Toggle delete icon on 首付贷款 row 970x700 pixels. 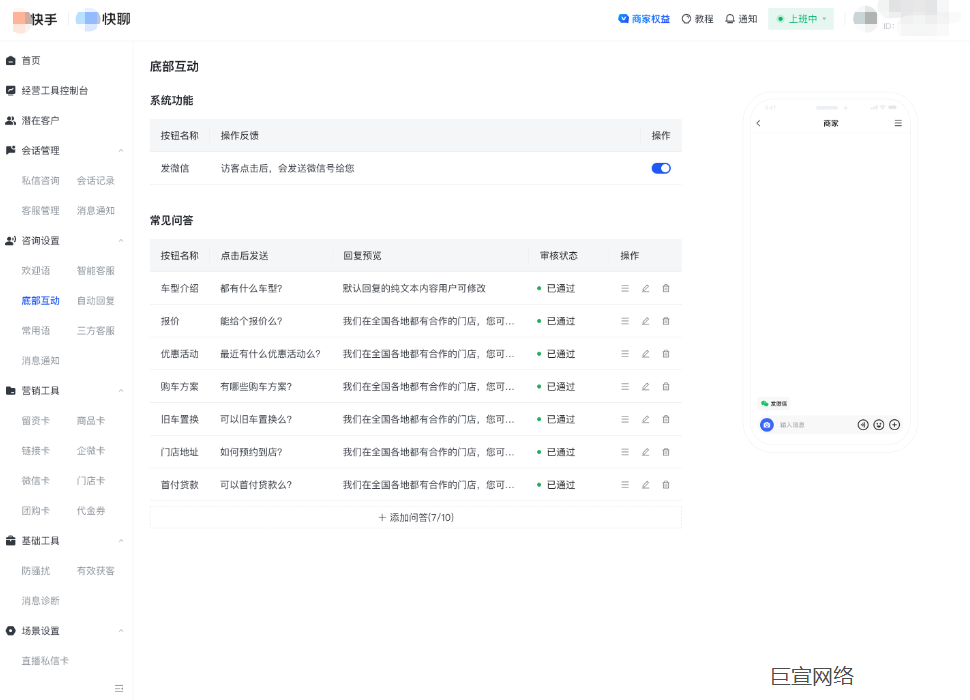click(x=665, y=485)
